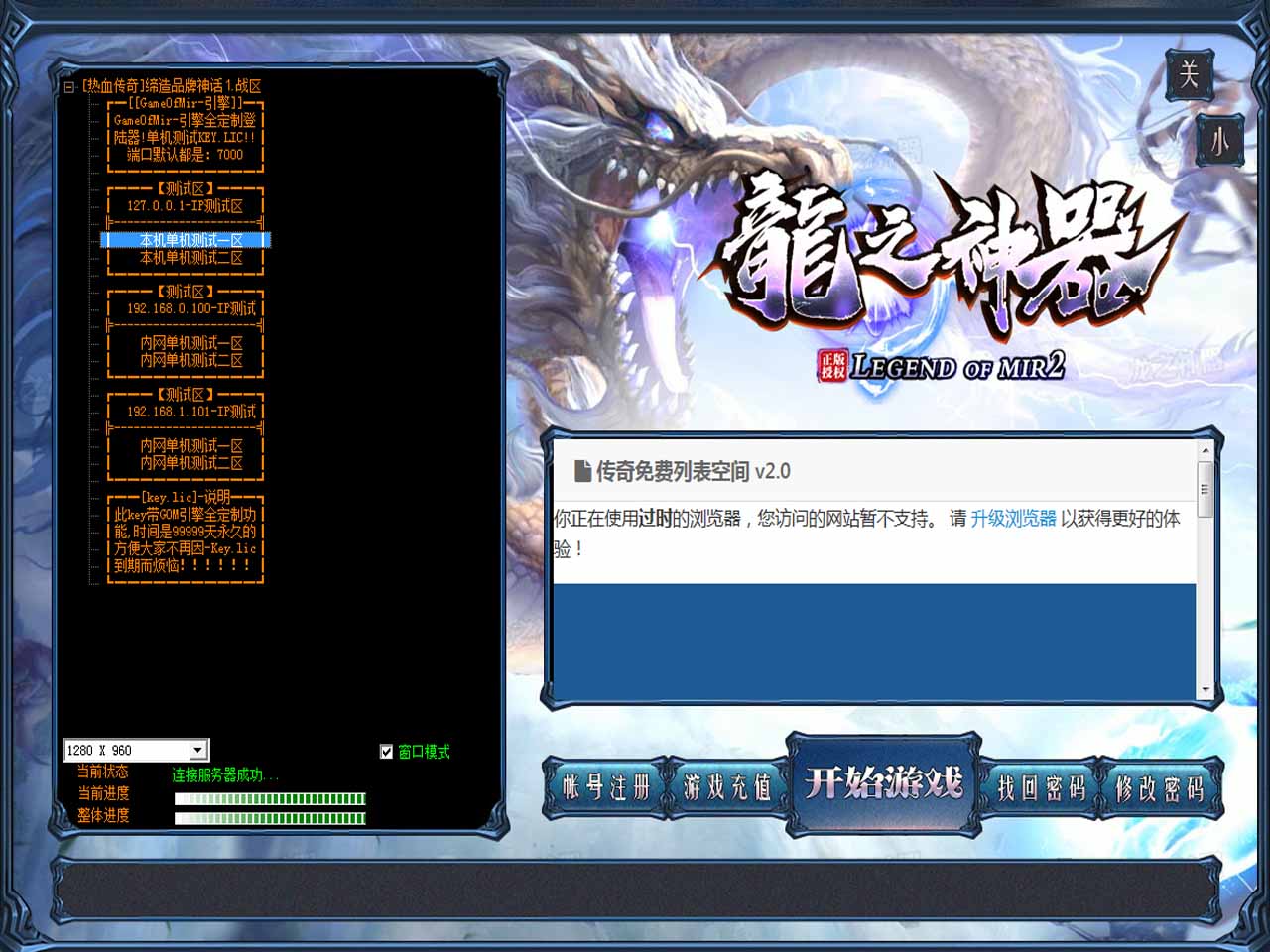Click the document icon beside 传奇免费列表空间
1270x952 pixels.
(582, 471)
